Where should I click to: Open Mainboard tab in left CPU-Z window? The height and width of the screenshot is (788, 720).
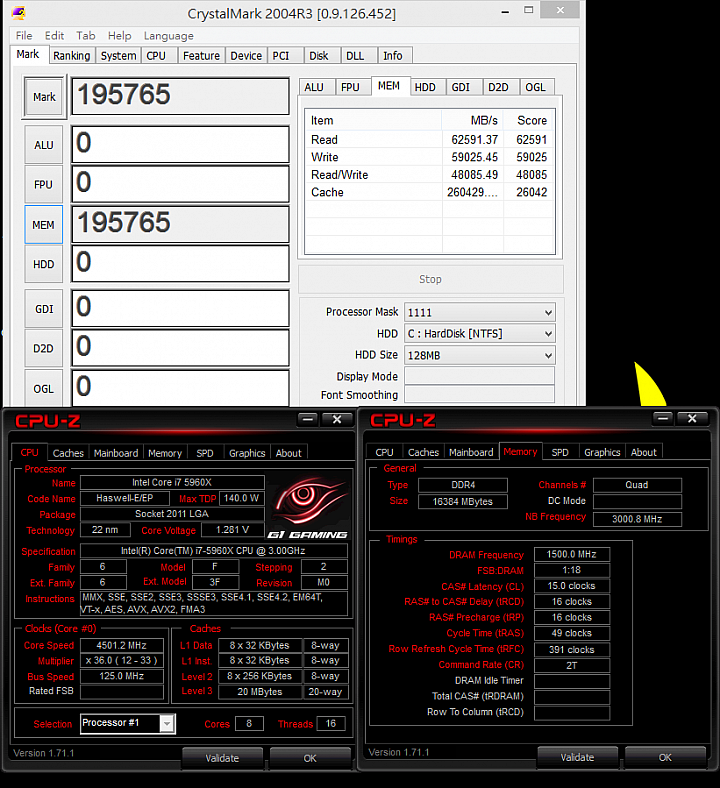(116, 453)
